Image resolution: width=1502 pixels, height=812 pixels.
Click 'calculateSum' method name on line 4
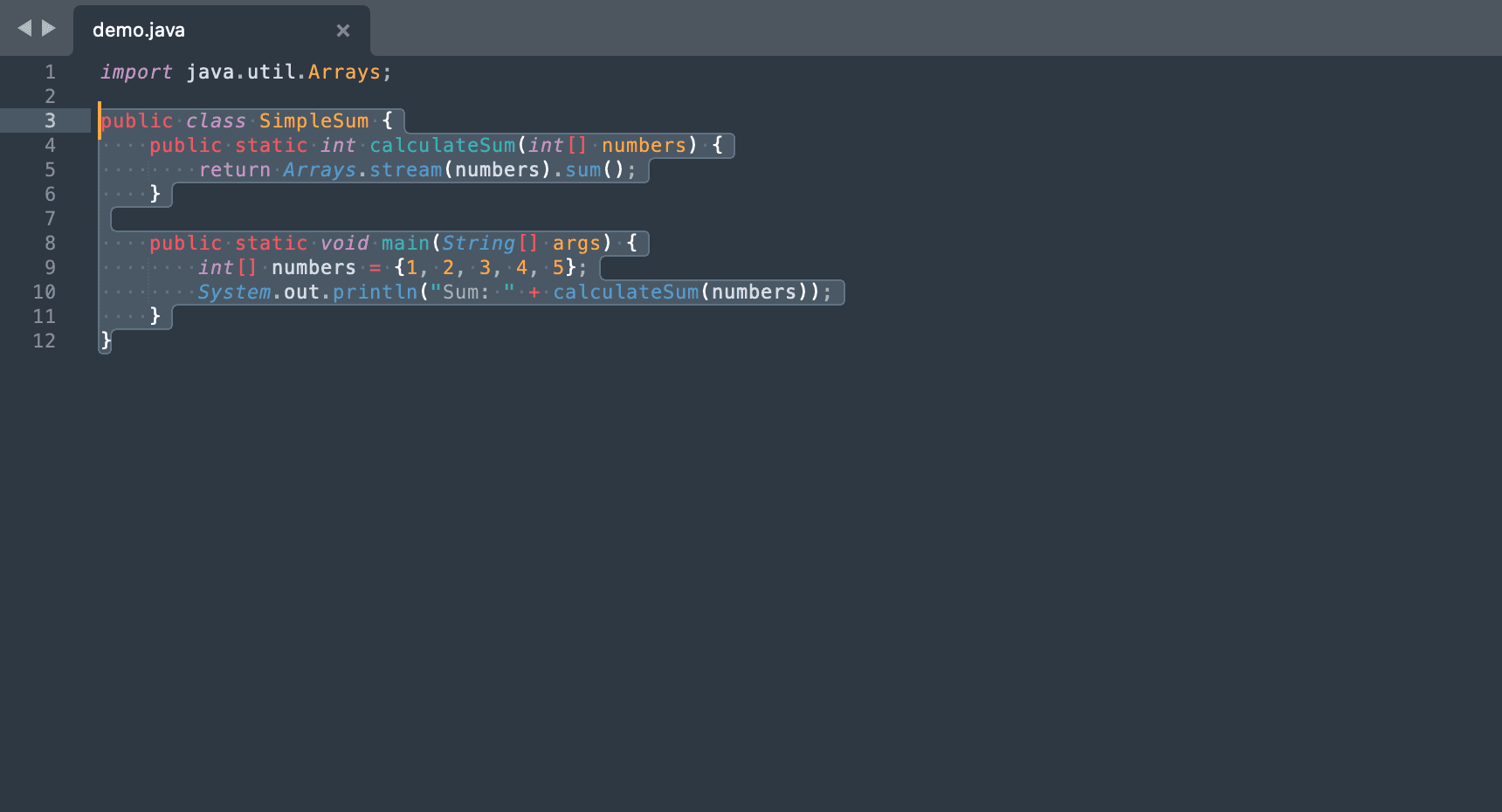442,145
